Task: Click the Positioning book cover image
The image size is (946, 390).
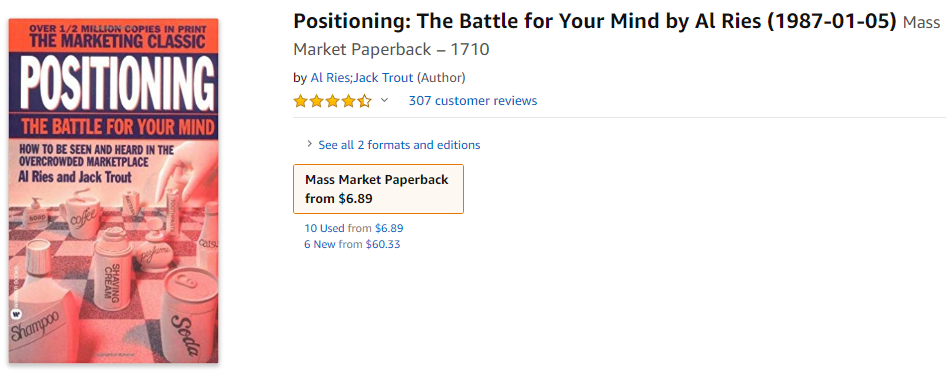Action: pos(113,191)
